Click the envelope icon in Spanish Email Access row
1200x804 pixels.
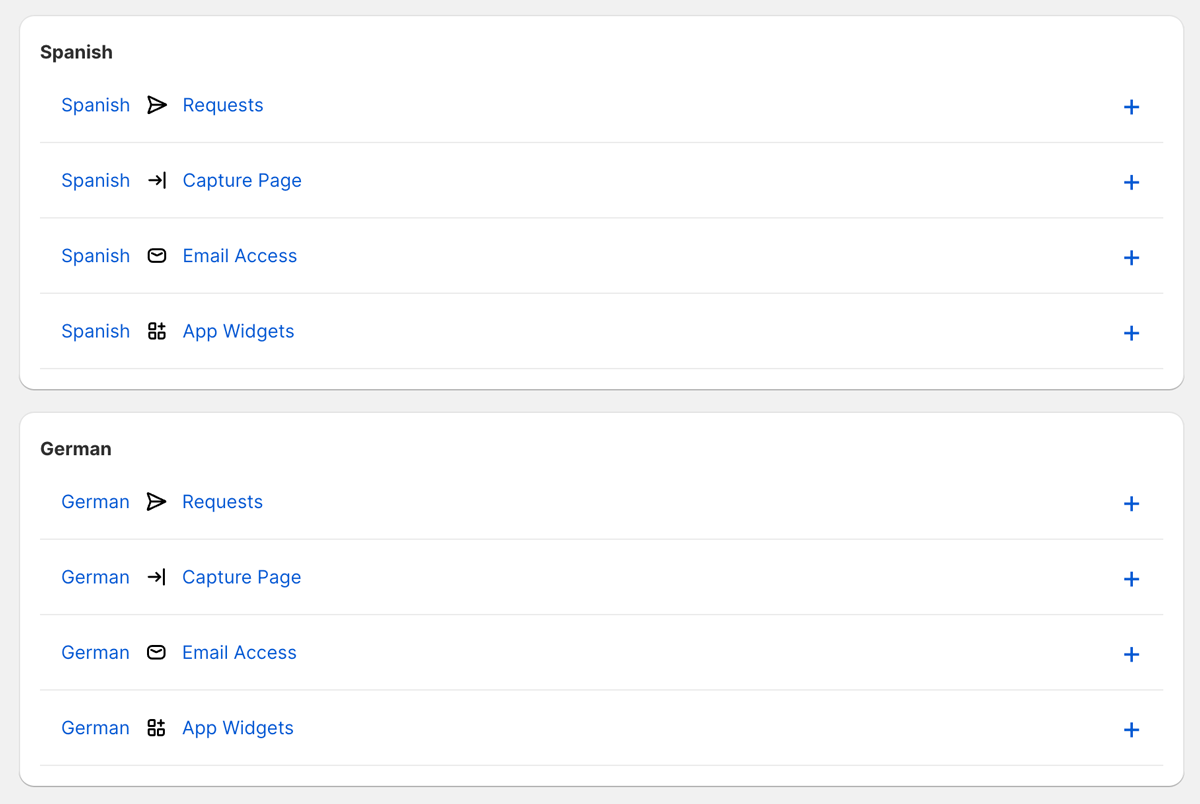[156, 256]
